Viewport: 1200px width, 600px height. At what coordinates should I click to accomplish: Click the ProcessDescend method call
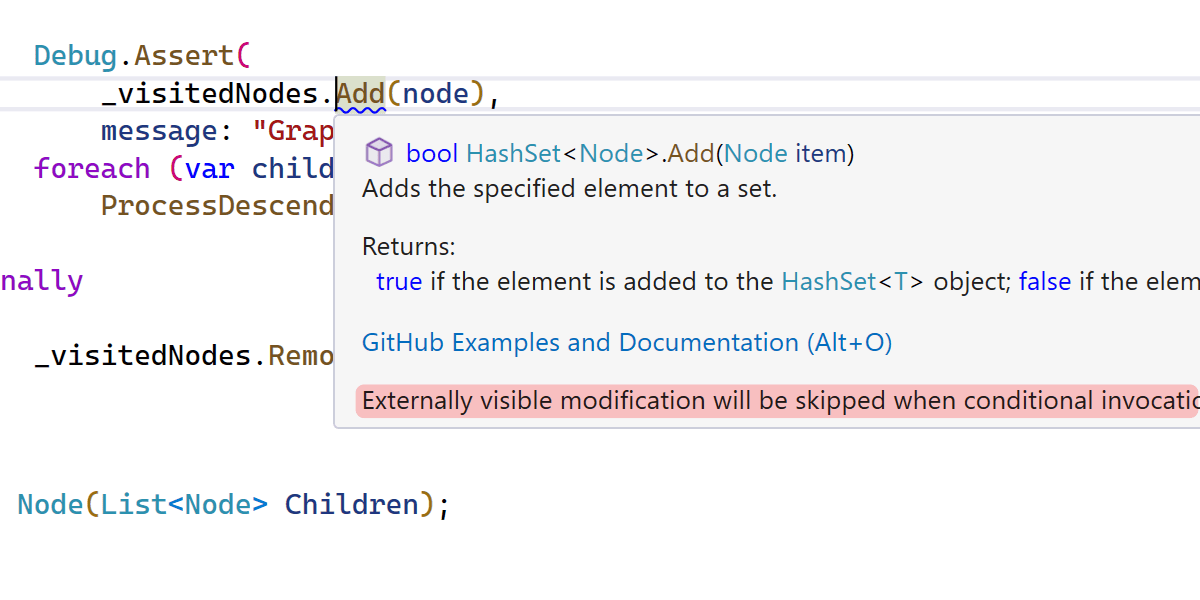pyautogui.click(x=217, y=206)
